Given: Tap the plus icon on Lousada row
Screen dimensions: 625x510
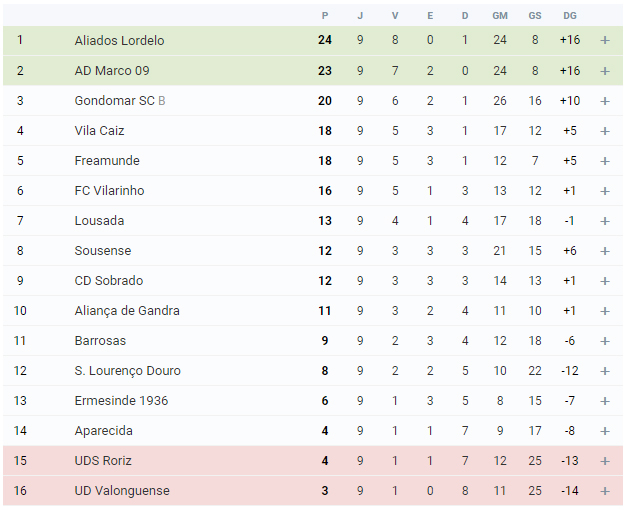Looking at the screenshot, I should click(x=605, y=221).
